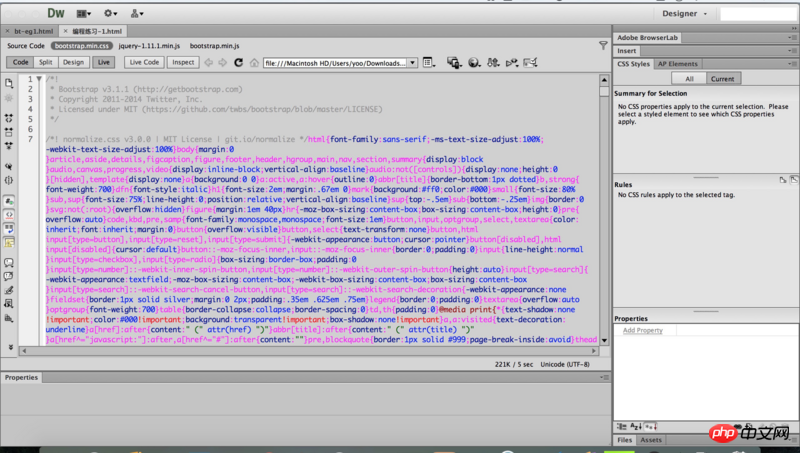Select the bootstrap.min.css related file
Image resolution: width=800 pixels, height=453 pixels.
coord(82,46)
